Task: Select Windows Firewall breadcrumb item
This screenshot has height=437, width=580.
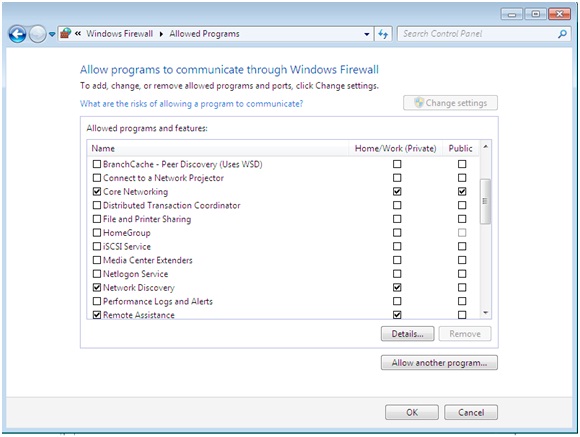Action: pos(119,34)
